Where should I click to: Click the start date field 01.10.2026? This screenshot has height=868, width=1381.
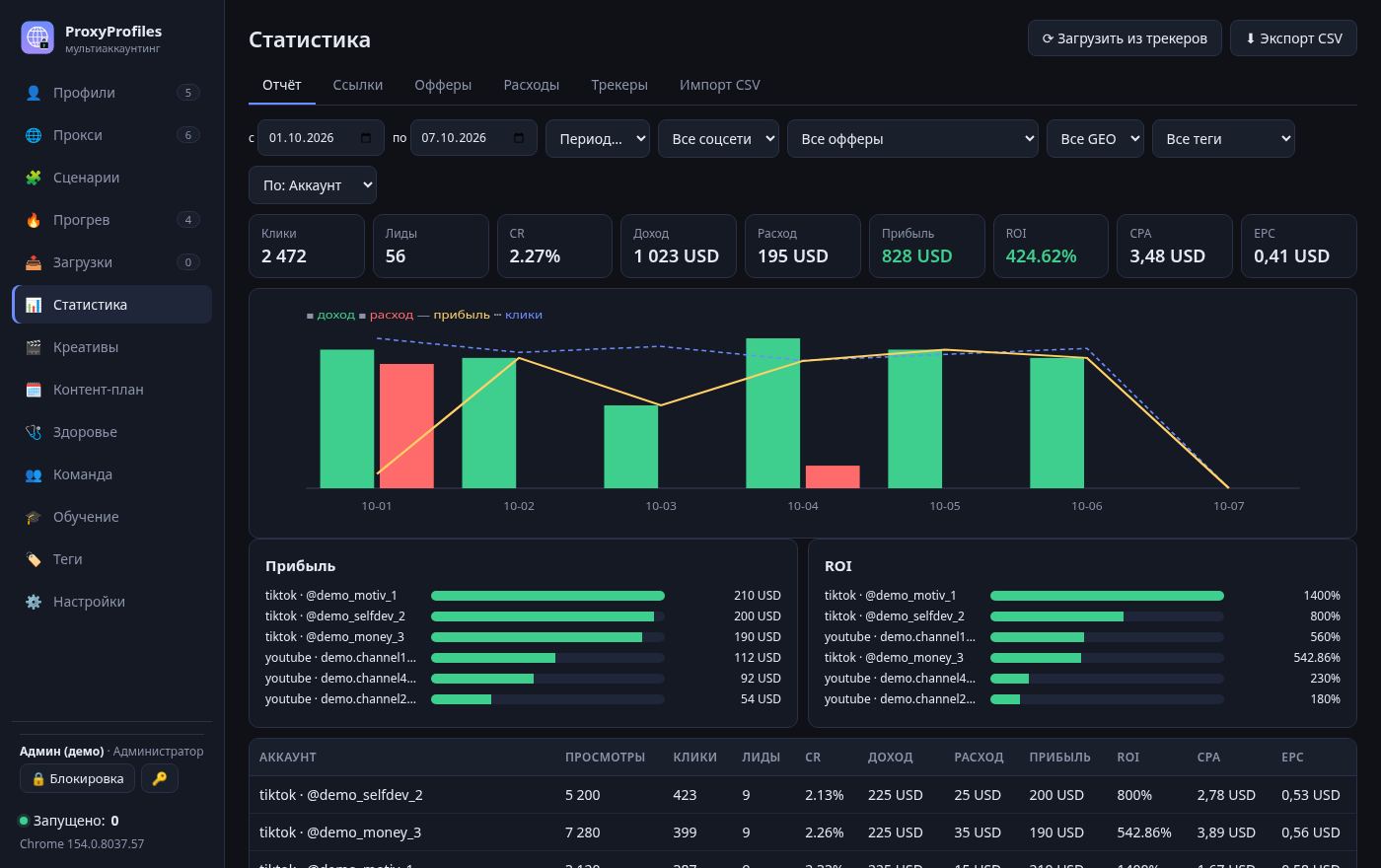tap(321, 138)
